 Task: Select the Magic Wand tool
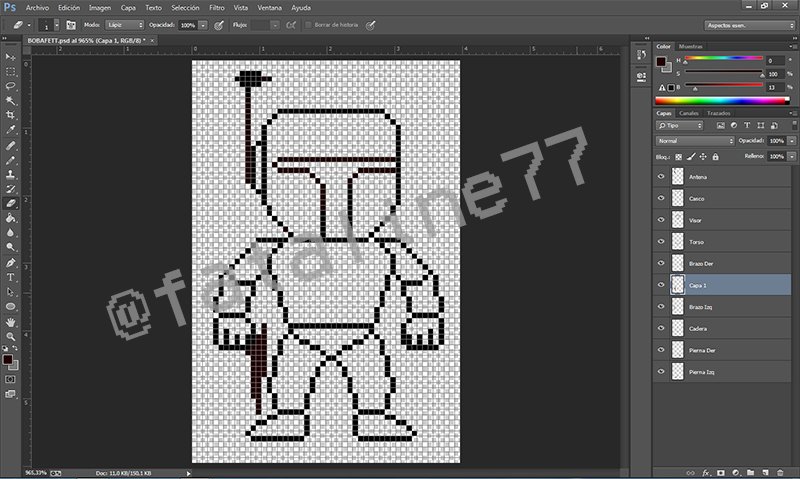coord(10,100)
